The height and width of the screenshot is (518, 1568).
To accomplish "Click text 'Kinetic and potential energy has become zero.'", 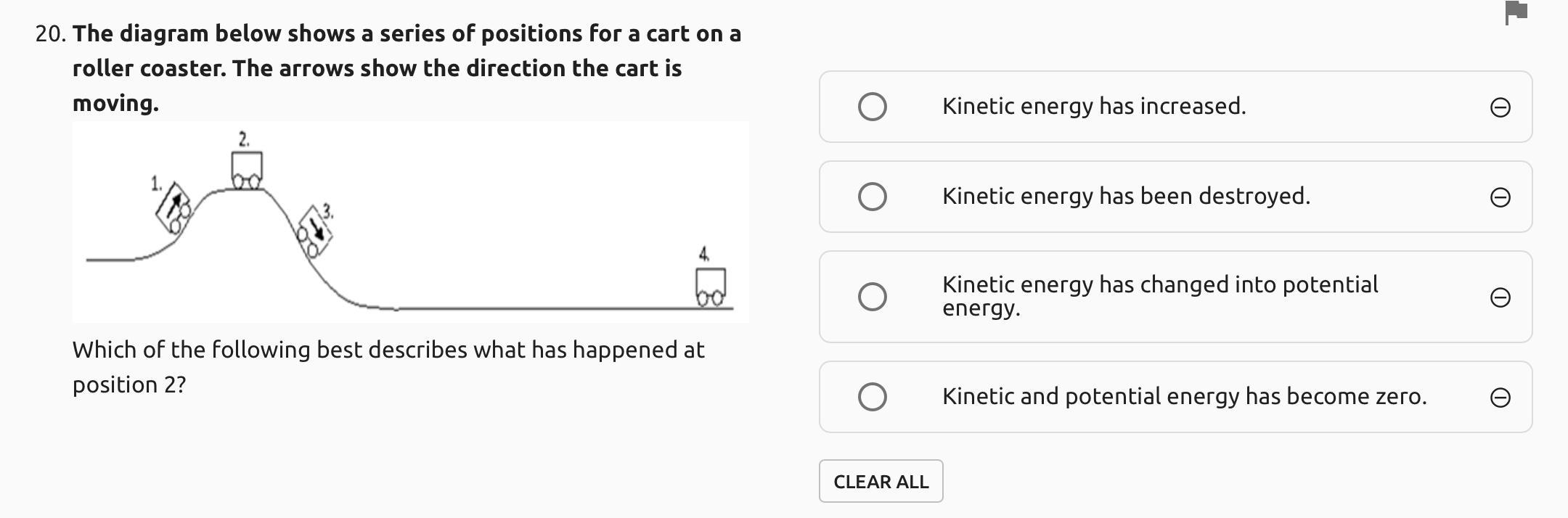I will 1183,397.
